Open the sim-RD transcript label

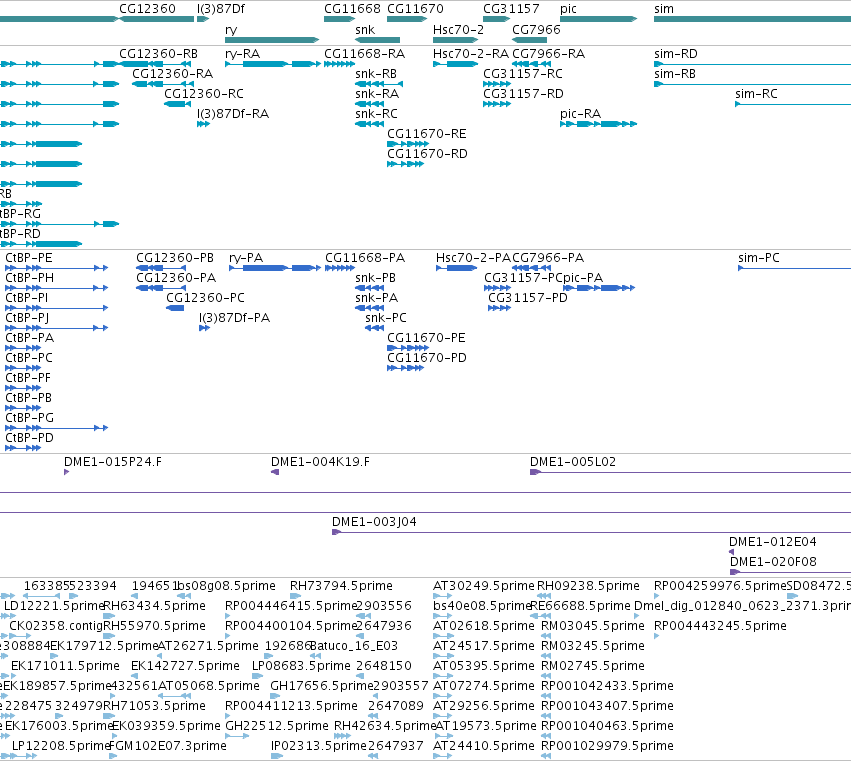(676, 54)
